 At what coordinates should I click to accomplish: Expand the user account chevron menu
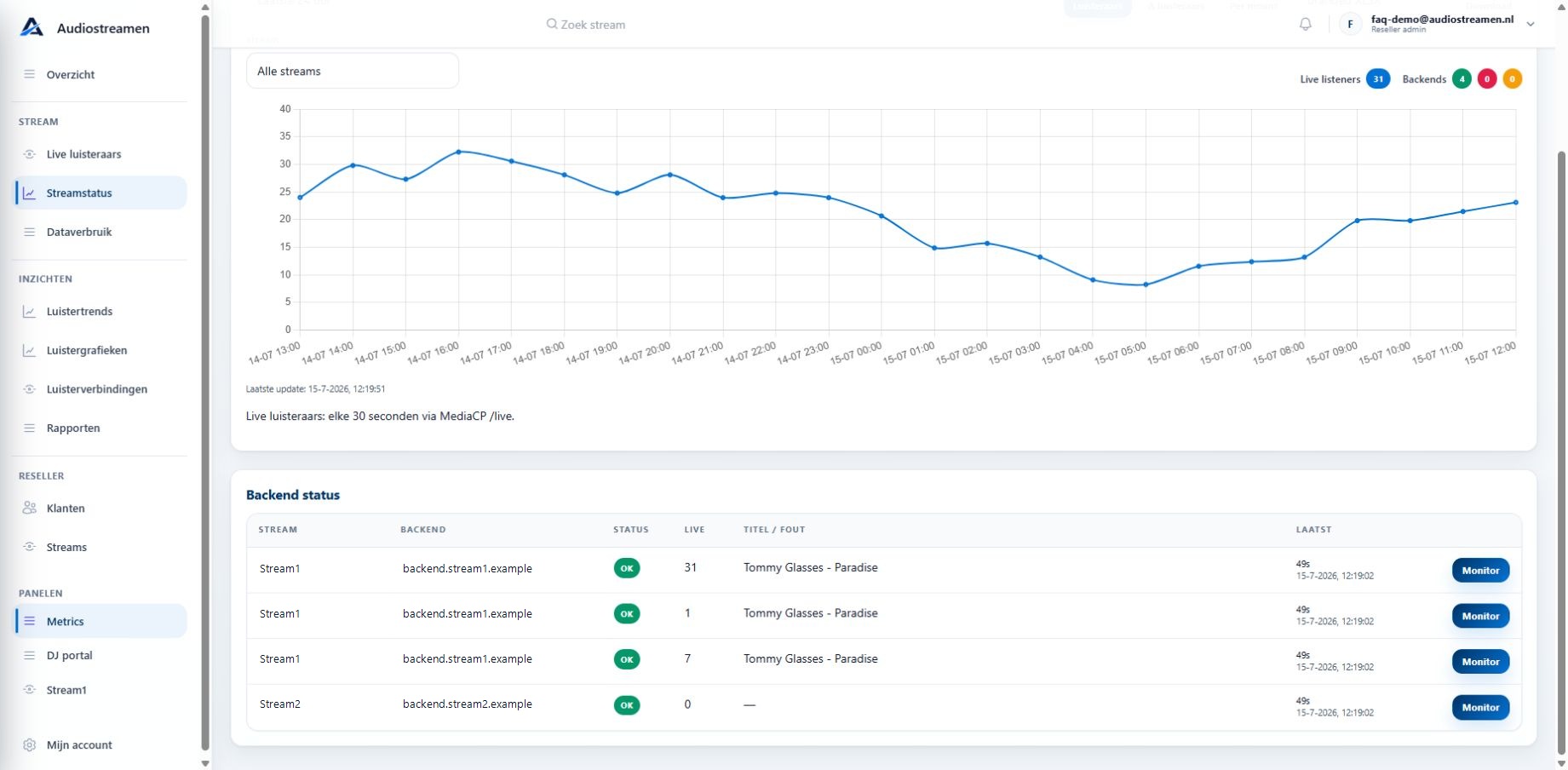[1531, 24]
